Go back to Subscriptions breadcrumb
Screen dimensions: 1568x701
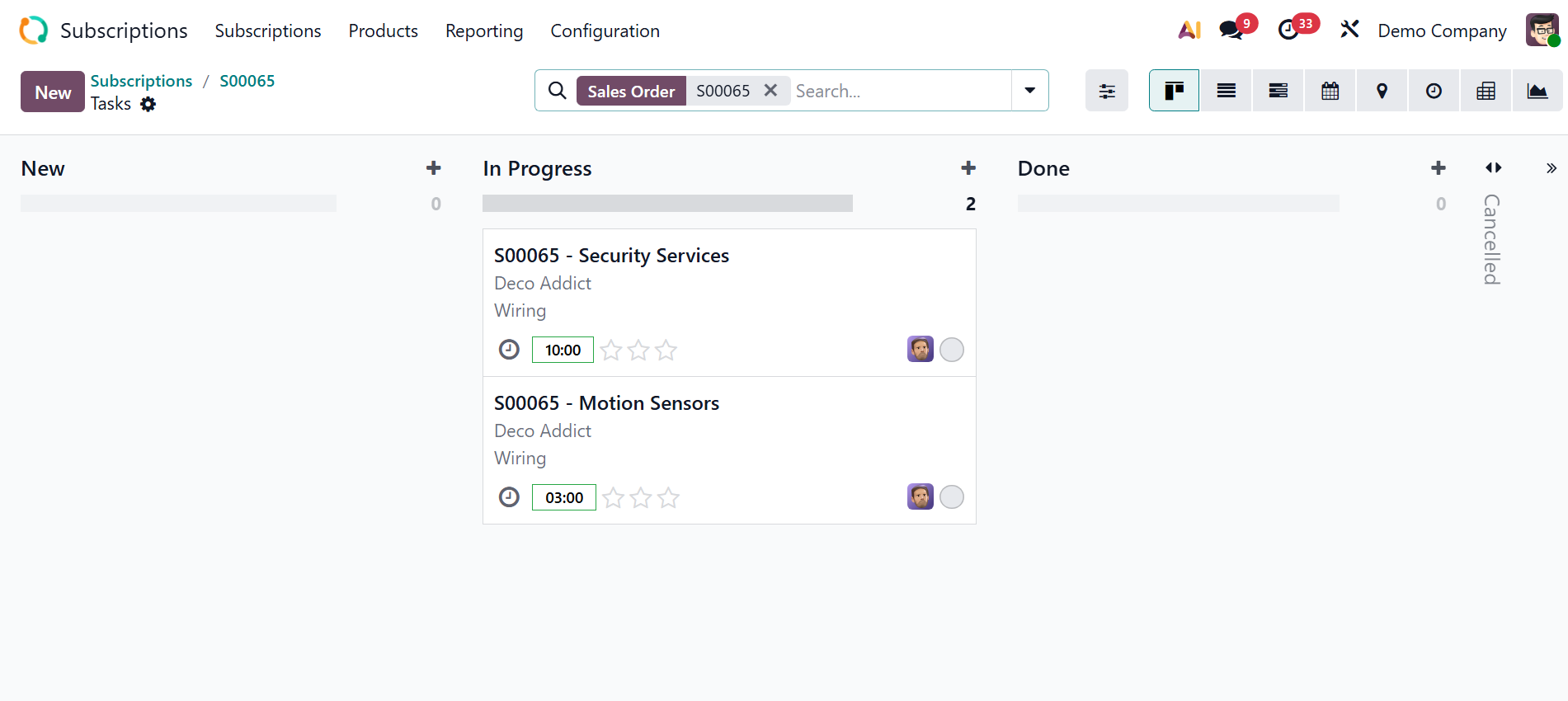pos(141,81)
